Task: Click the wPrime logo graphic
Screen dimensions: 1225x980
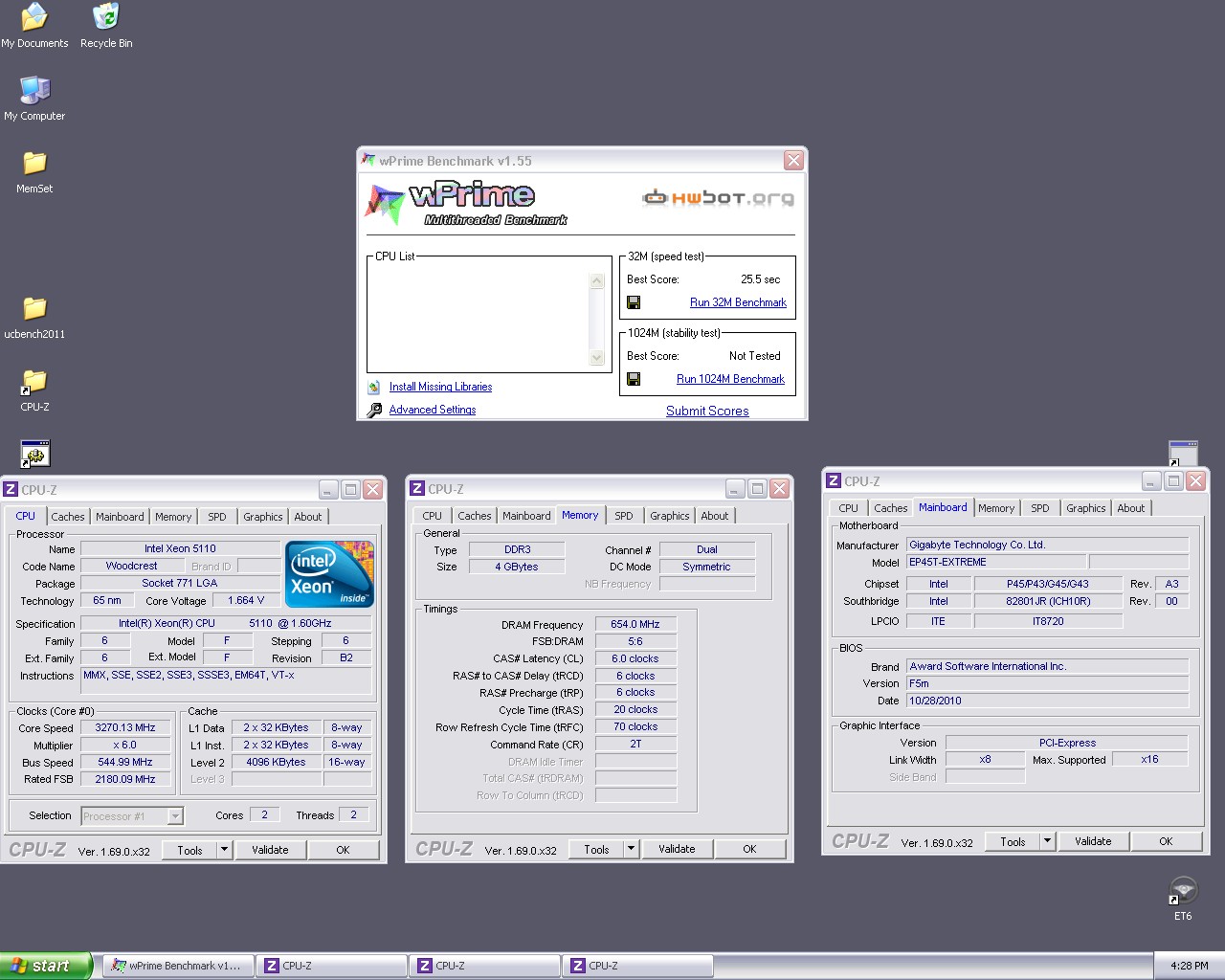Action: tap(466, 204)
